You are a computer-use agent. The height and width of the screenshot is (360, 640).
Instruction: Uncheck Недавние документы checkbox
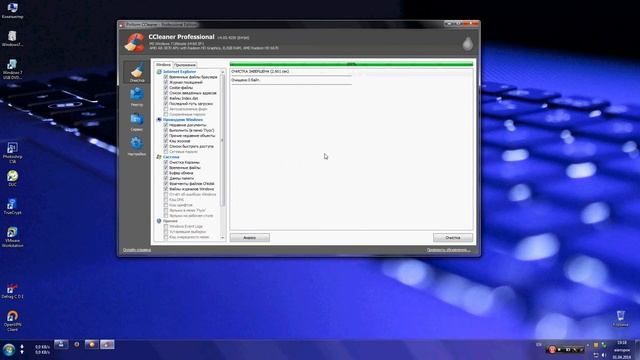click(166, 125)
